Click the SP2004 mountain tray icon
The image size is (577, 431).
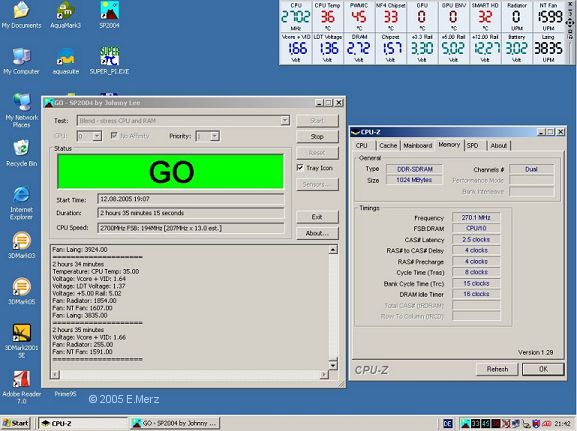tap(466, 424)
